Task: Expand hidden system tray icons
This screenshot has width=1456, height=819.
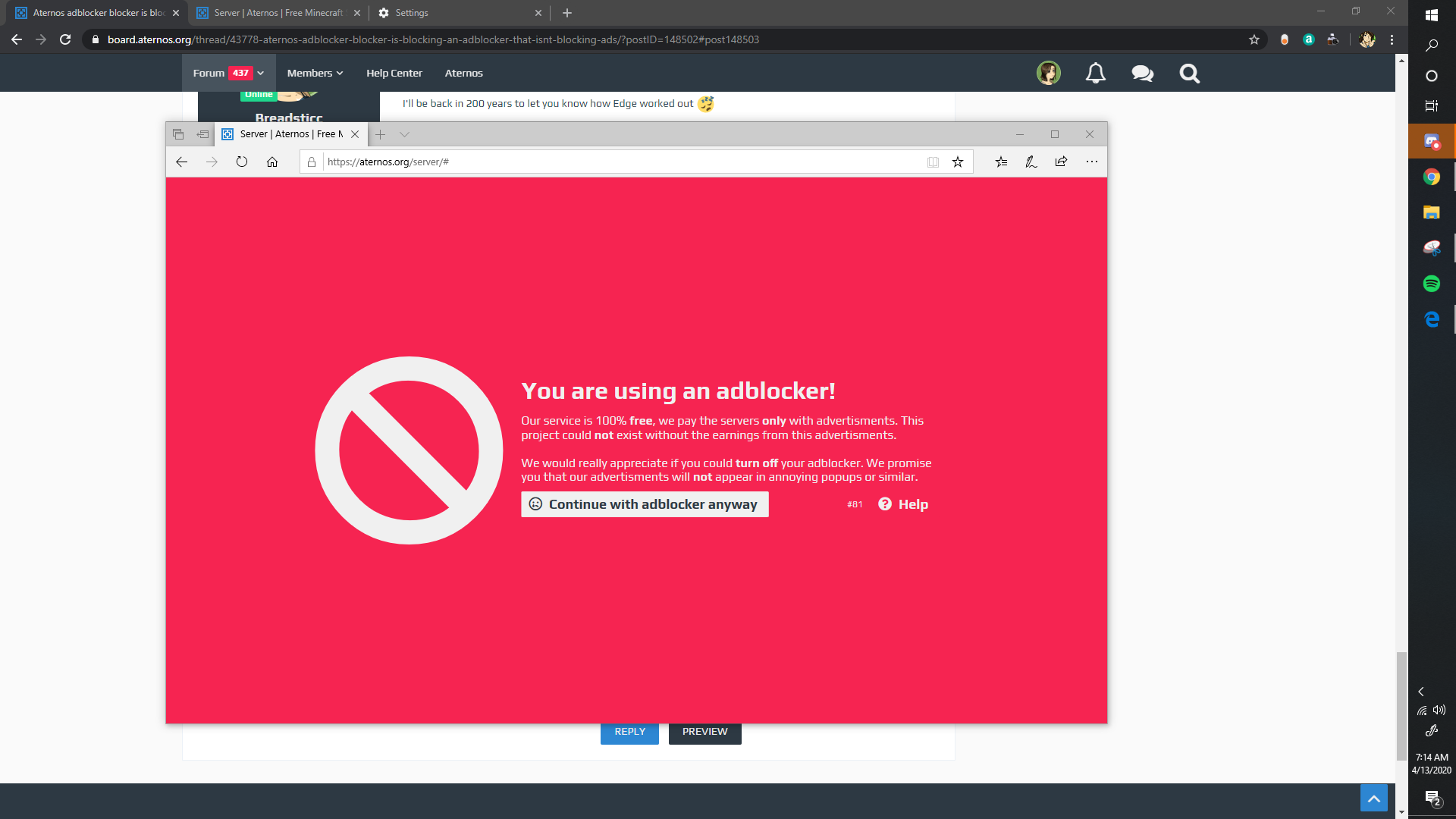Action: [x=1421, y=692]
